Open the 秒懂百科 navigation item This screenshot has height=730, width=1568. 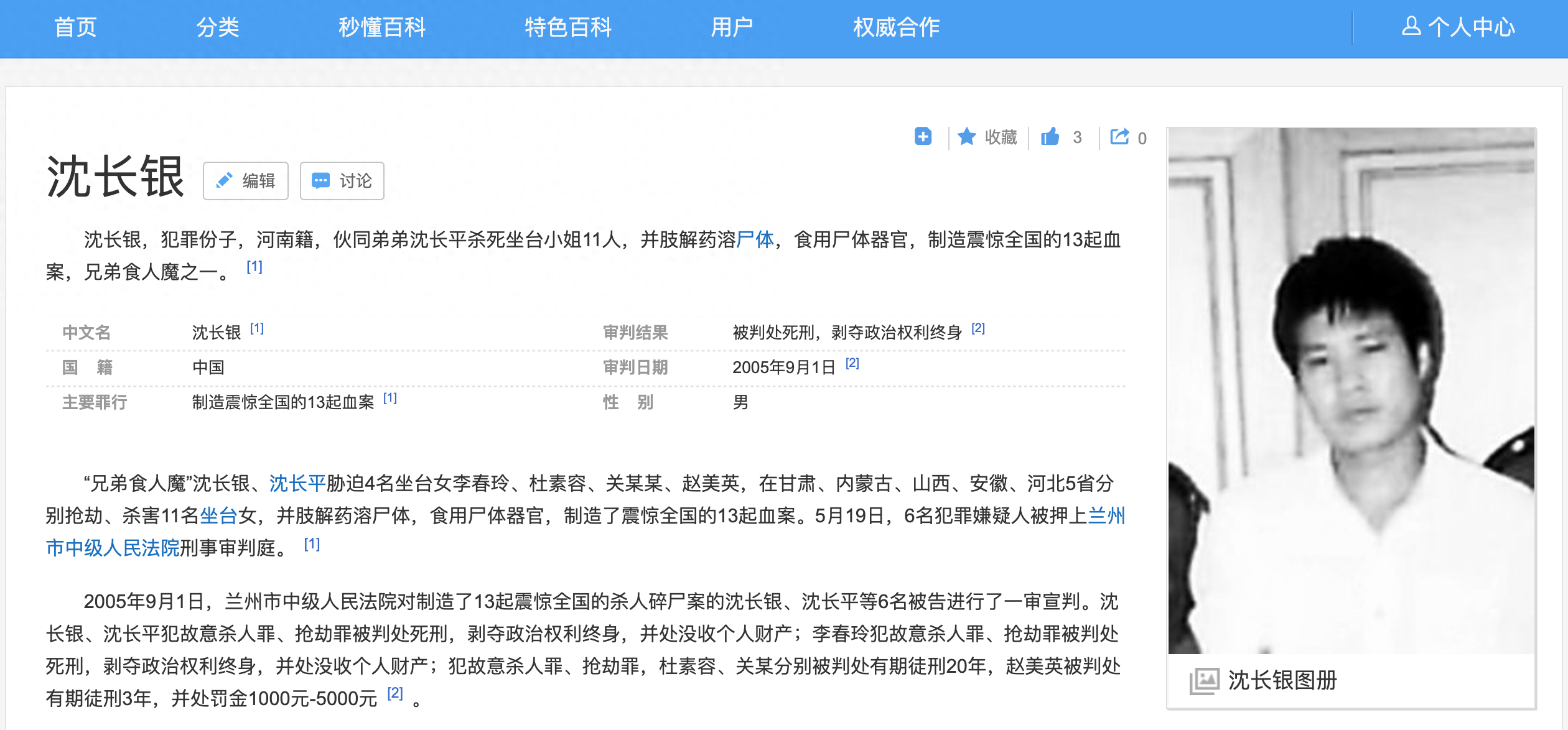(x=381, y=27)
